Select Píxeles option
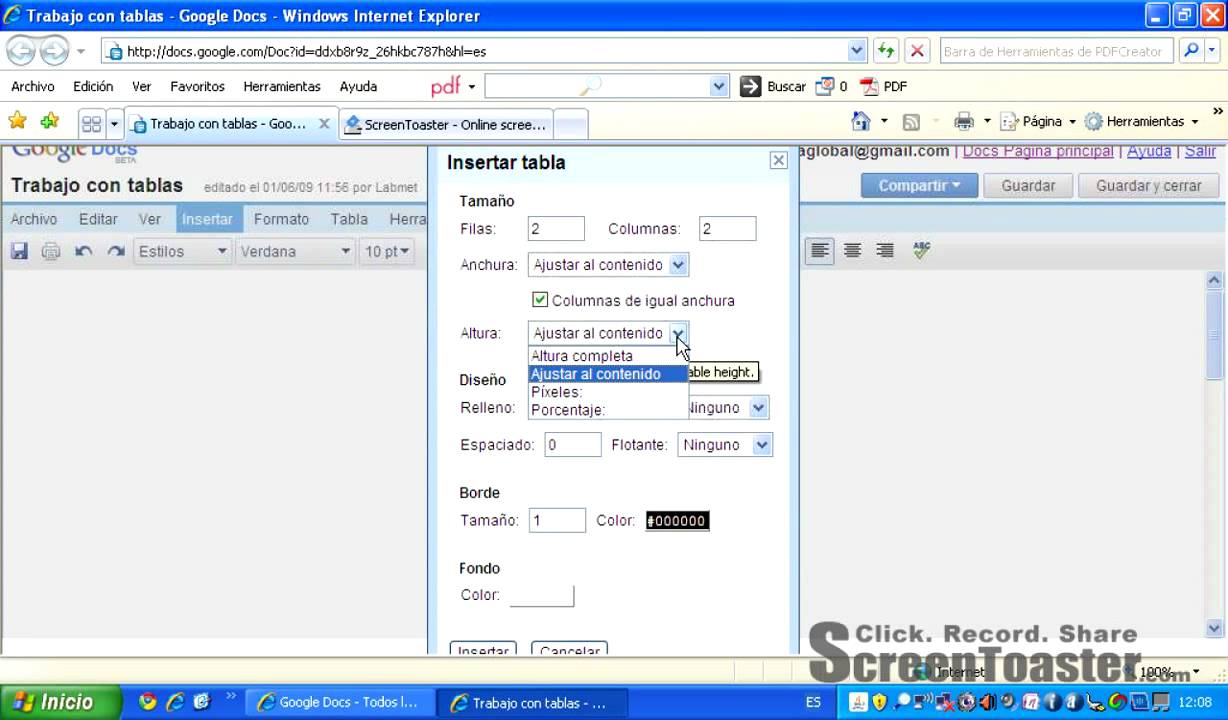Viewport: 1228px width, 720px height. point(608,392)
